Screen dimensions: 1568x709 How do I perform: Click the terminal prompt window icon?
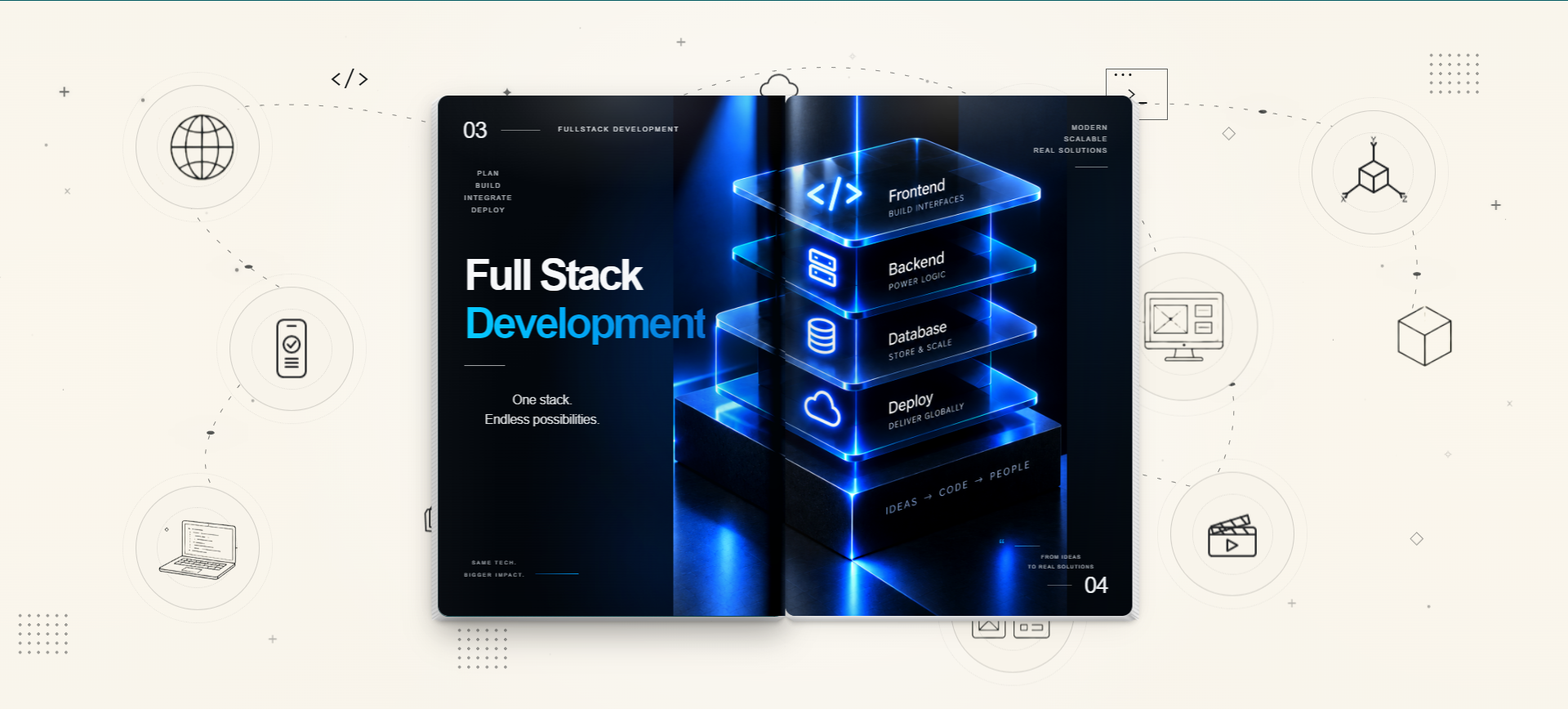[x=1137, y=94]
